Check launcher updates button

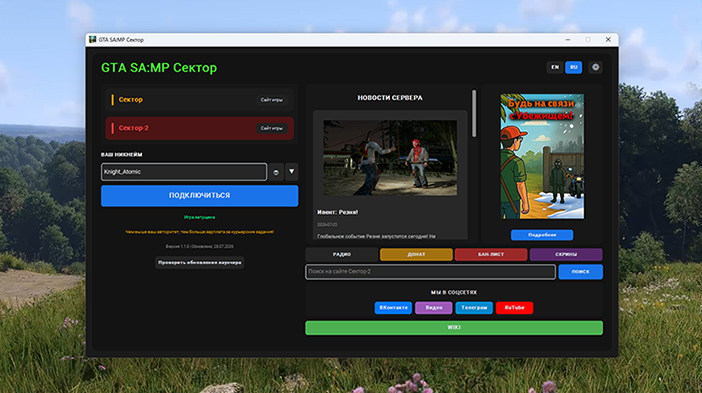[x=200, y=262]
